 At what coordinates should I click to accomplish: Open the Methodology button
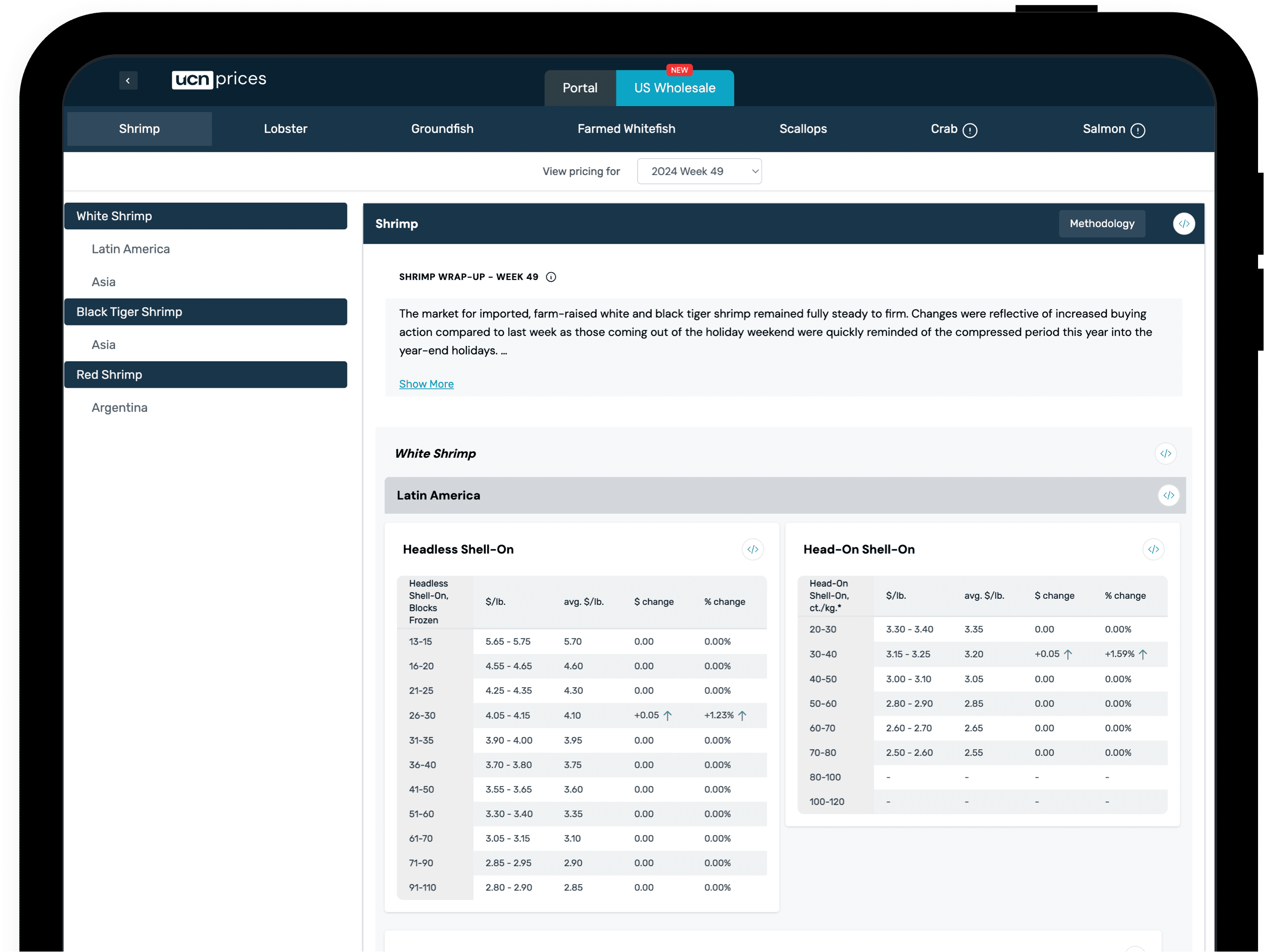[x=1101, y=223]
